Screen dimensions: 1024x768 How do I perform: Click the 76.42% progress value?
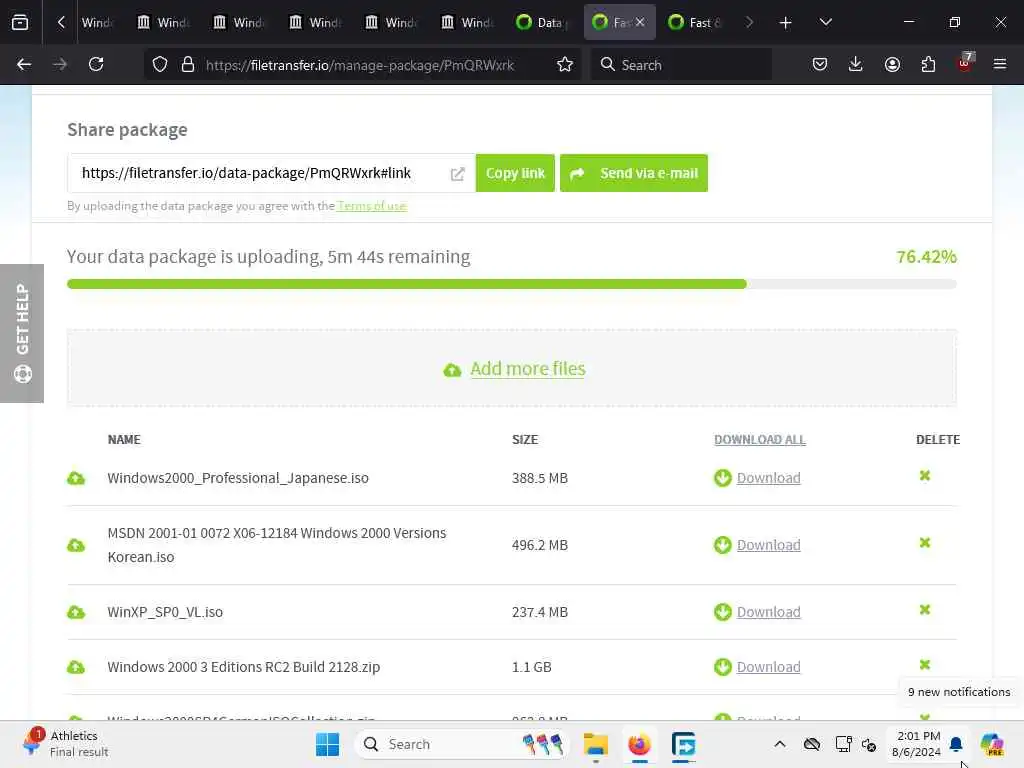click(926, 257)
